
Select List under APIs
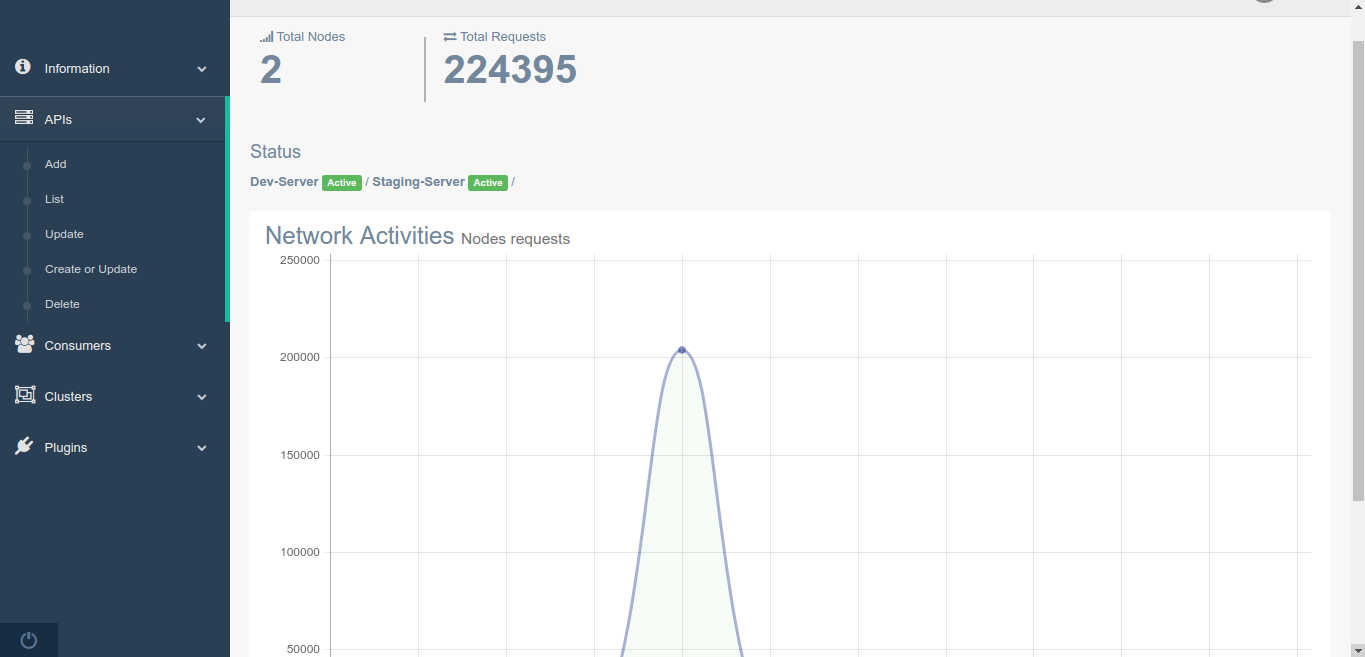(x=54, y=199)
